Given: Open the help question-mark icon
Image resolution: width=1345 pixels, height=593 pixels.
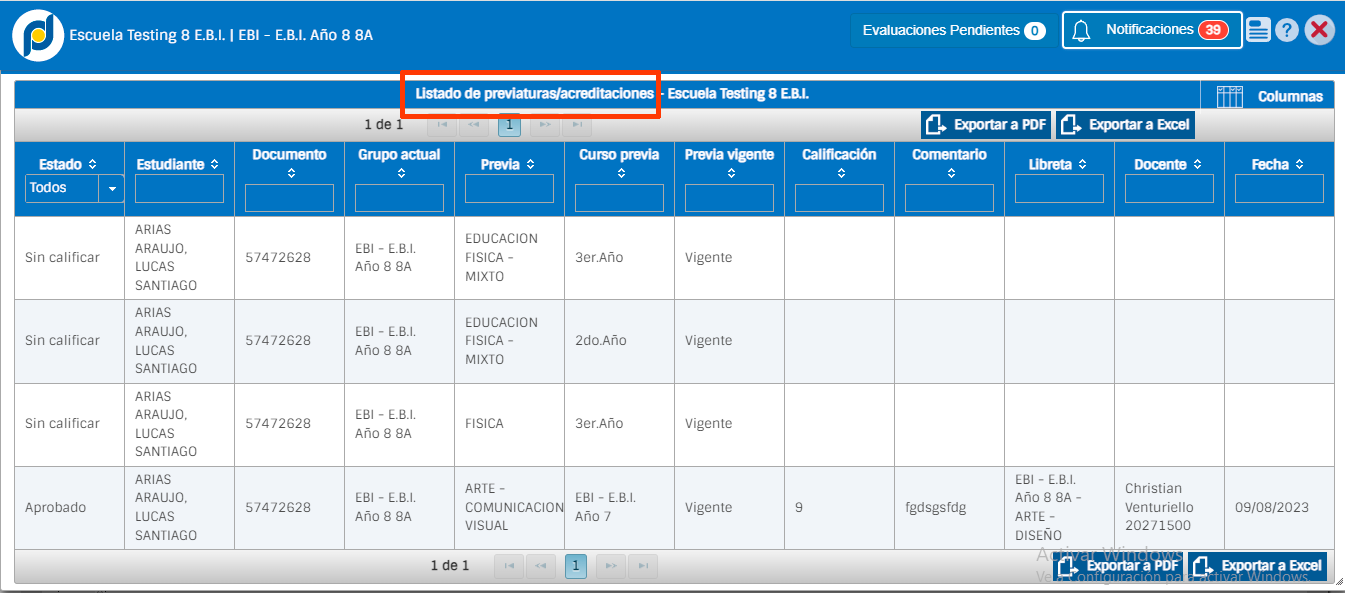Looking at the screenshot, I should [1287, 30].
